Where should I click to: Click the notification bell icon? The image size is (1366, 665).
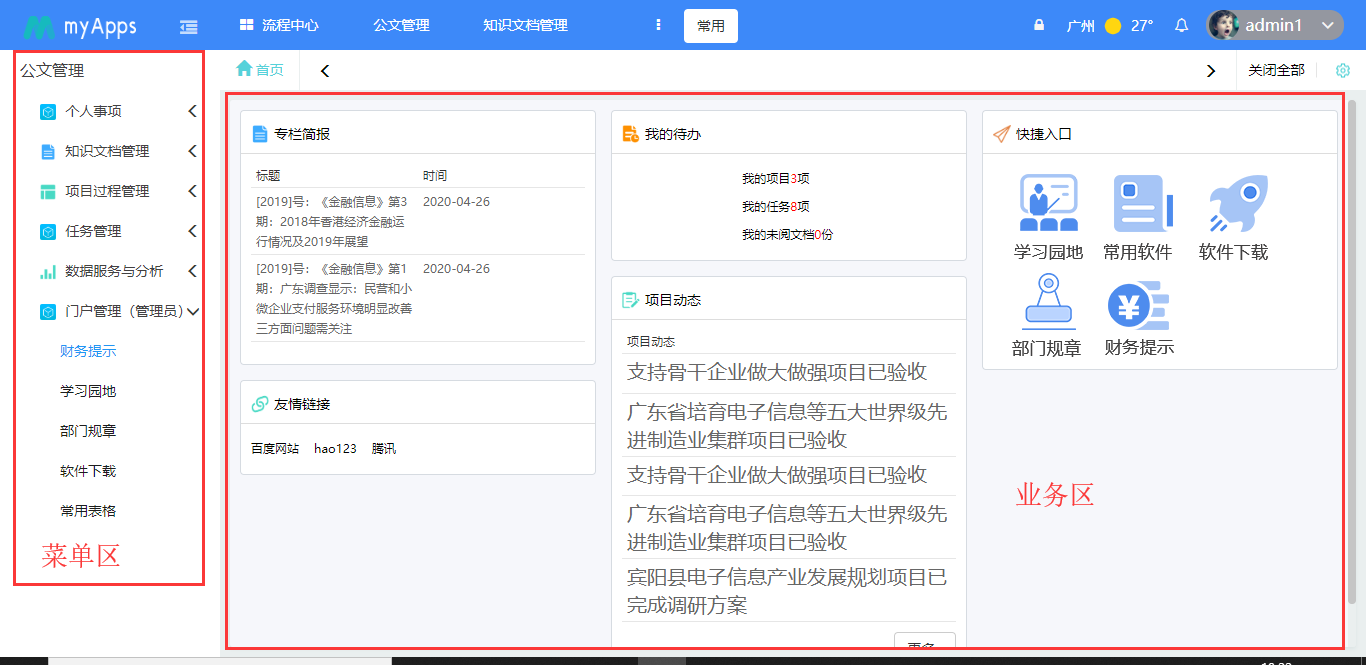[x=1181, y=26]
